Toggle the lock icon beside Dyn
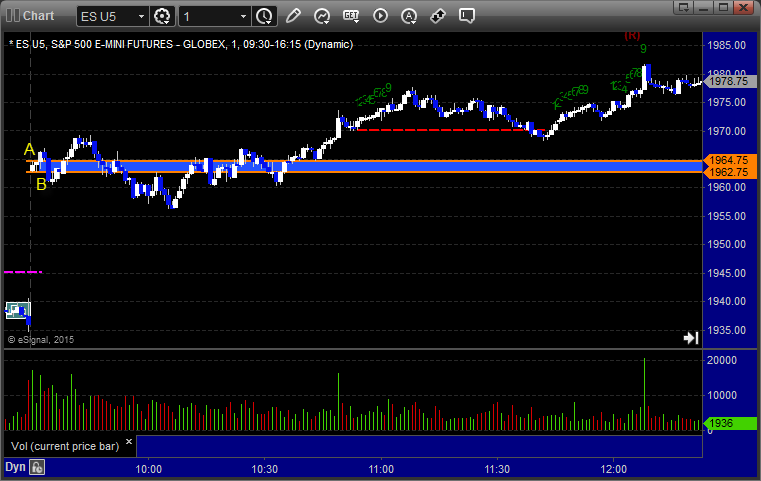Screen dimensions: 761x481 pos(38,467)
